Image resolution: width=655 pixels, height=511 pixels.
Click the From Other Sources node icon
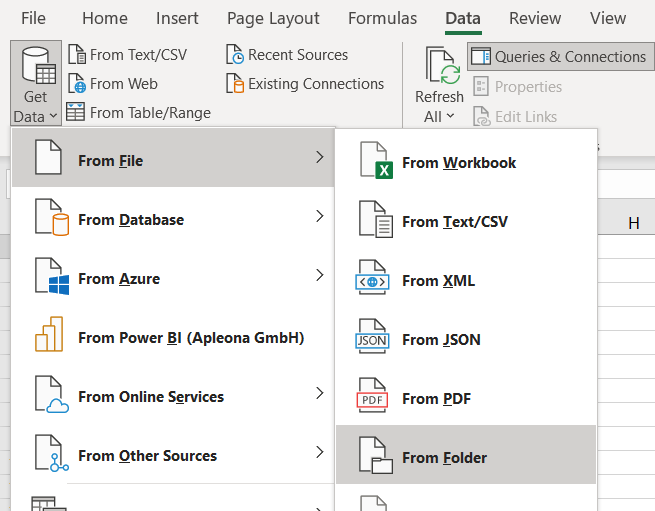[52, 453]
